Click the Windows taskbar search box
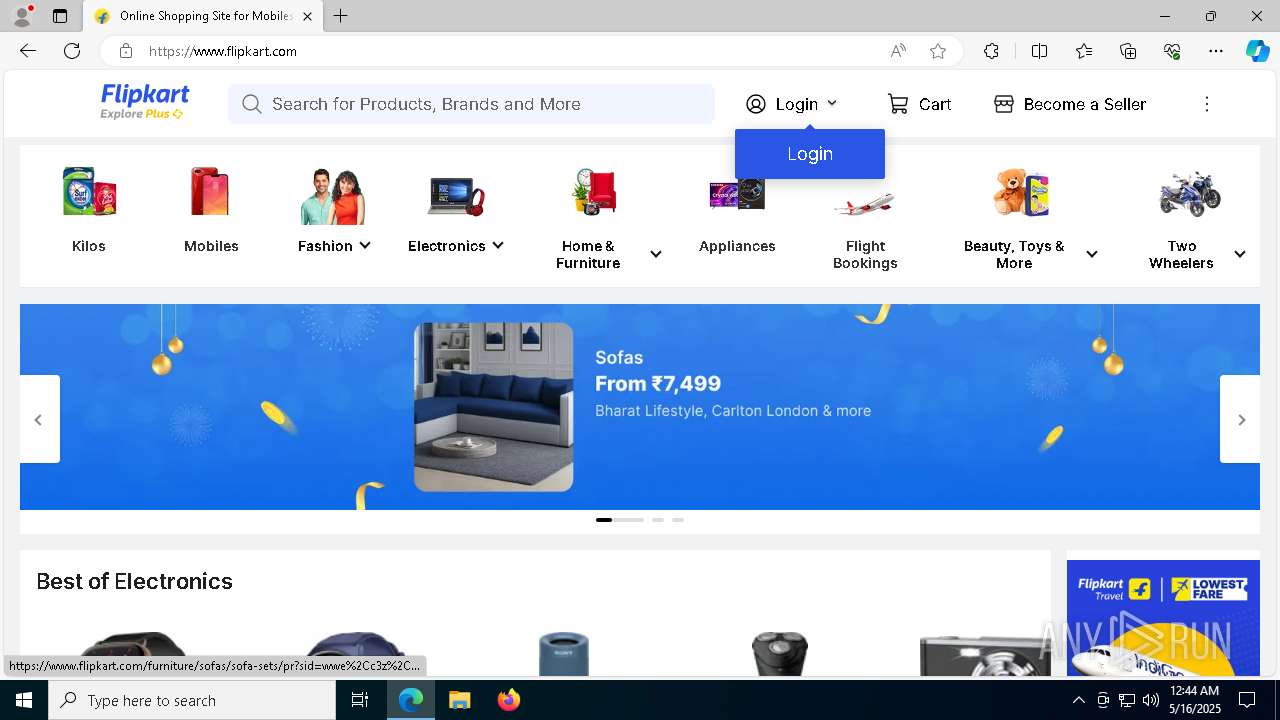 pos(192,700)
